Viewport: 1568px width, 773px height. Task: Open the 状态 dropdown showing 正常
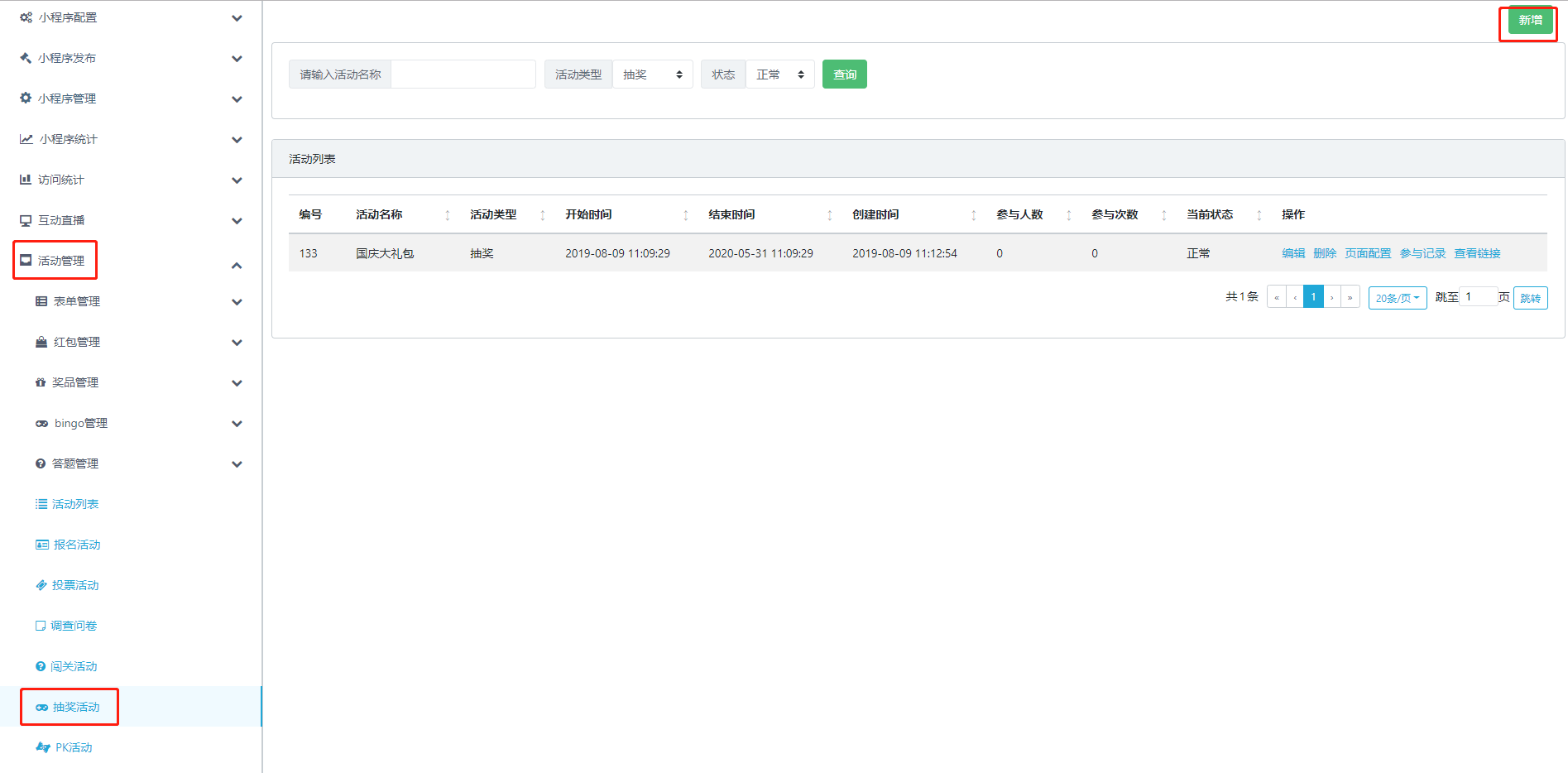click(779, 74)
